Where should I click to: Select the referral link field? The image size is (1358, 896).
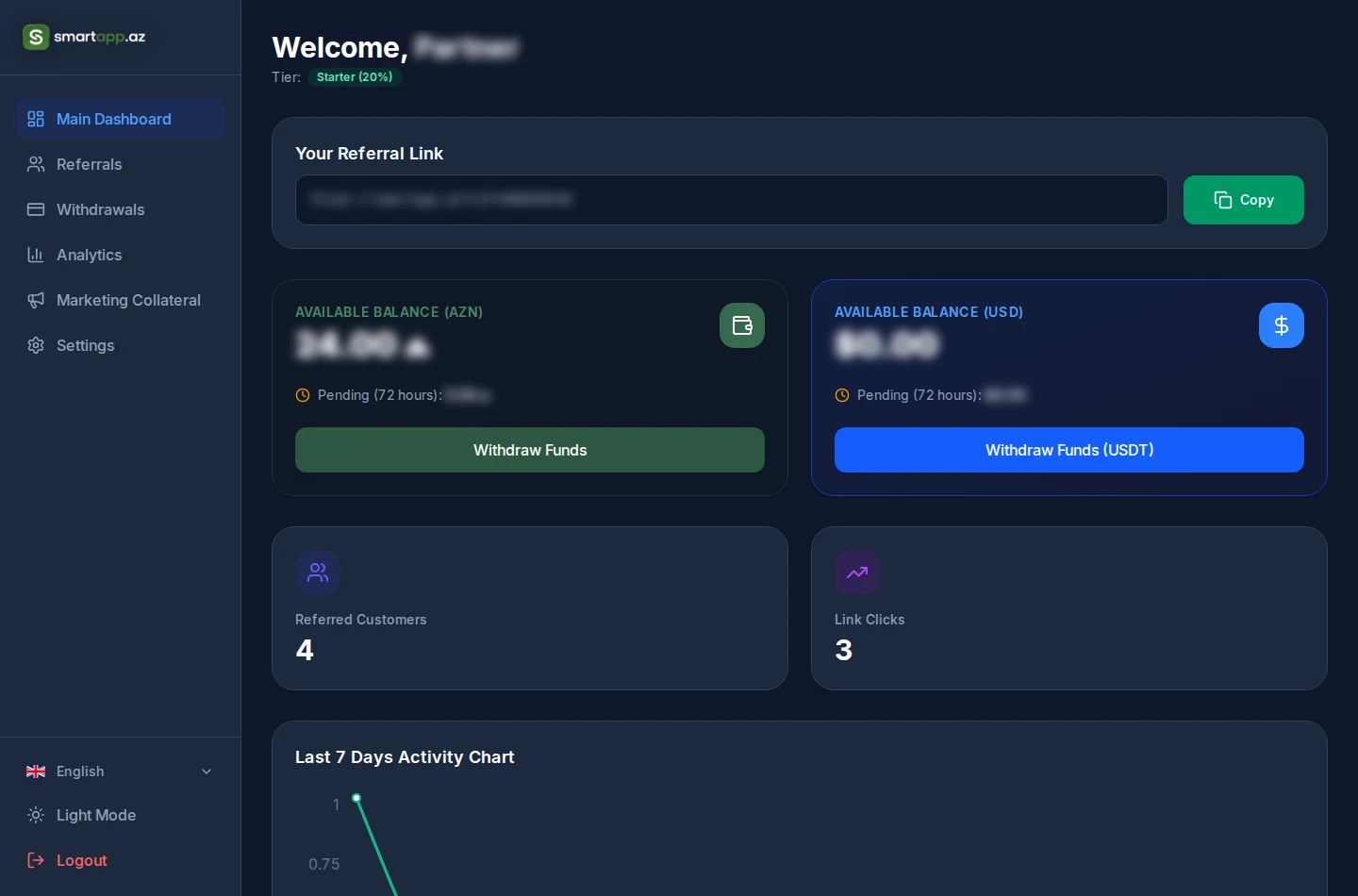[x=732, y=200]
